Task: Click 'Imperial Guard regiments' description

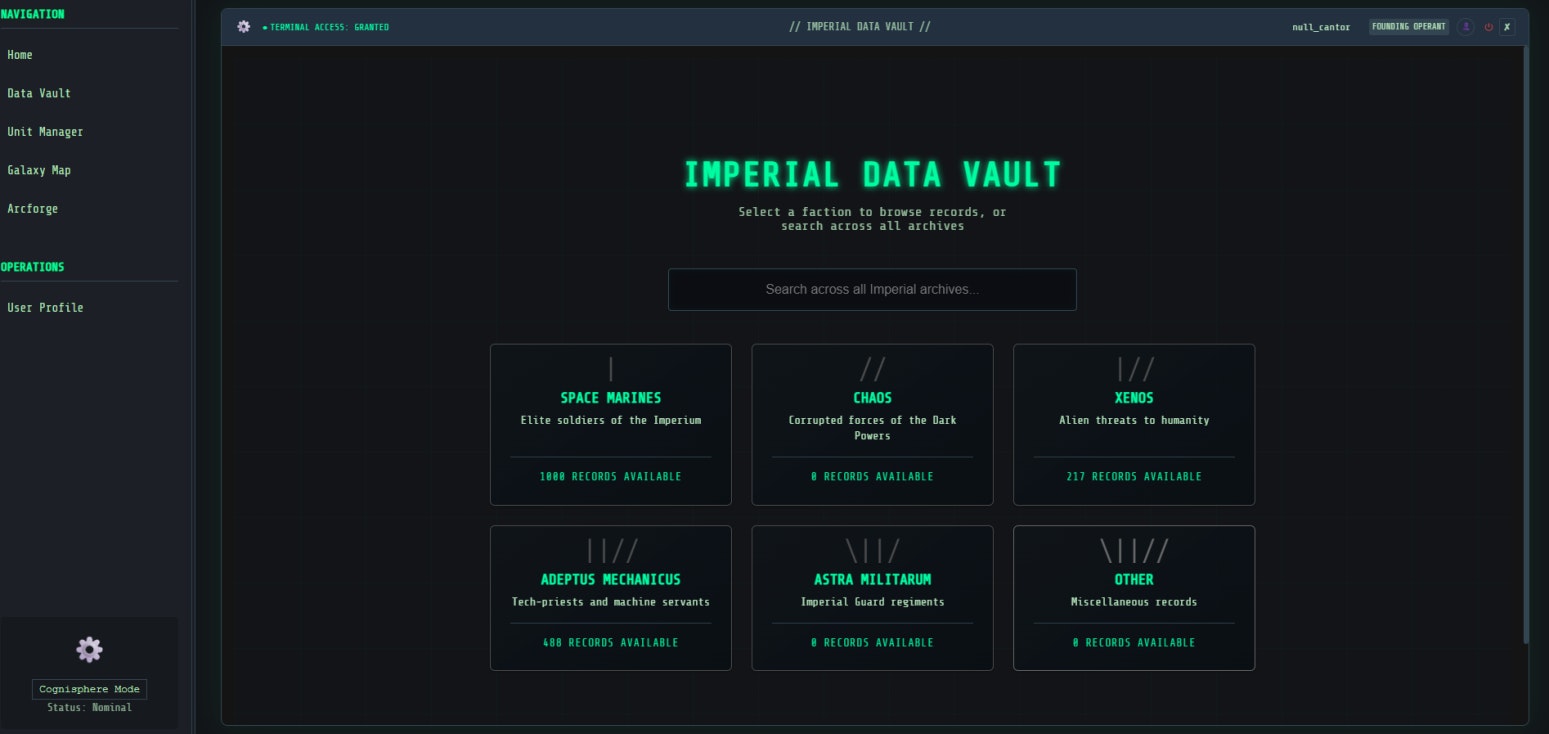Action: 872,602
